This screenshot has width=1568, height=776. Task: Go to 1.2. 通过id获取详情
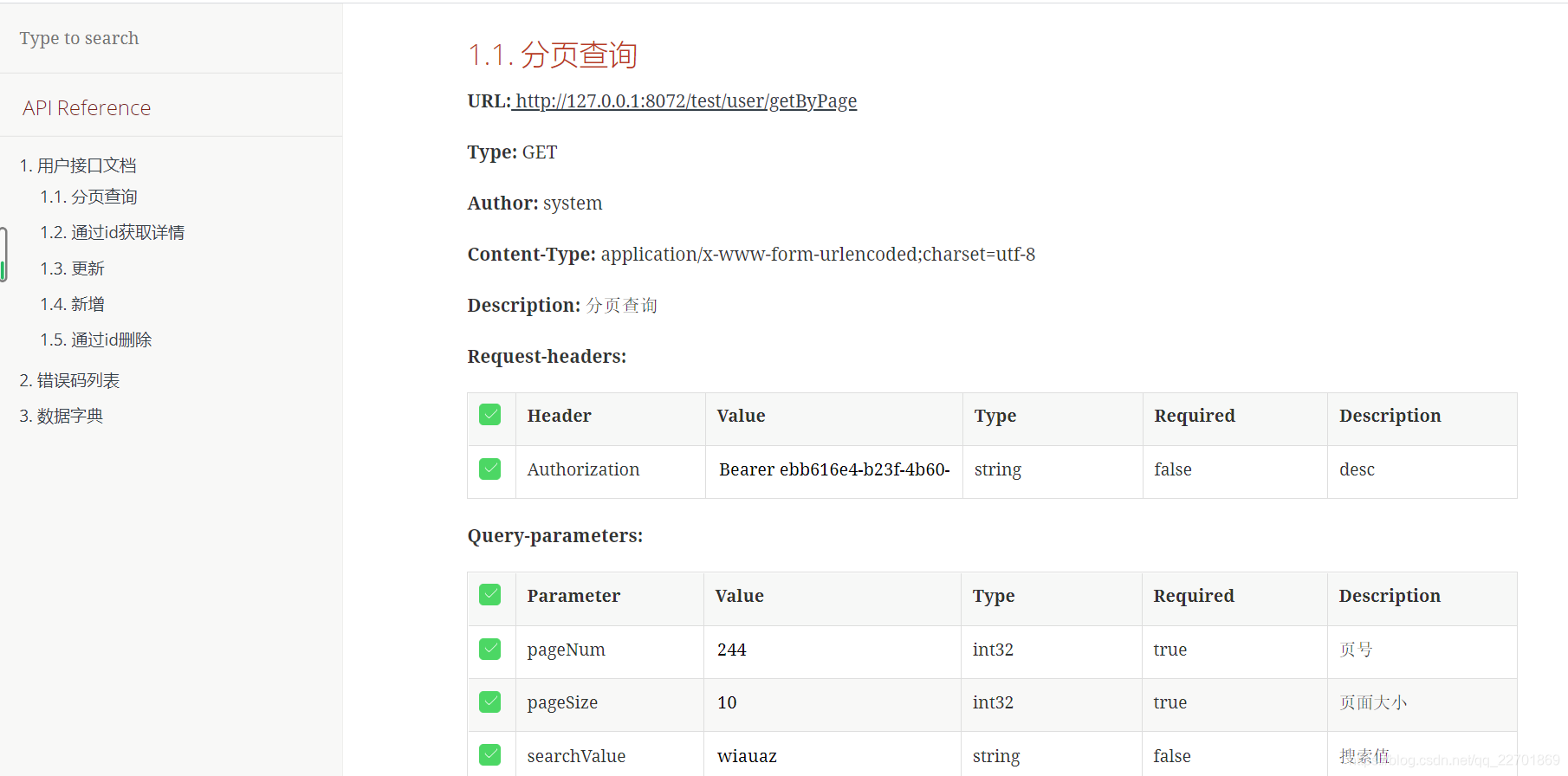(x=112, y=233)
